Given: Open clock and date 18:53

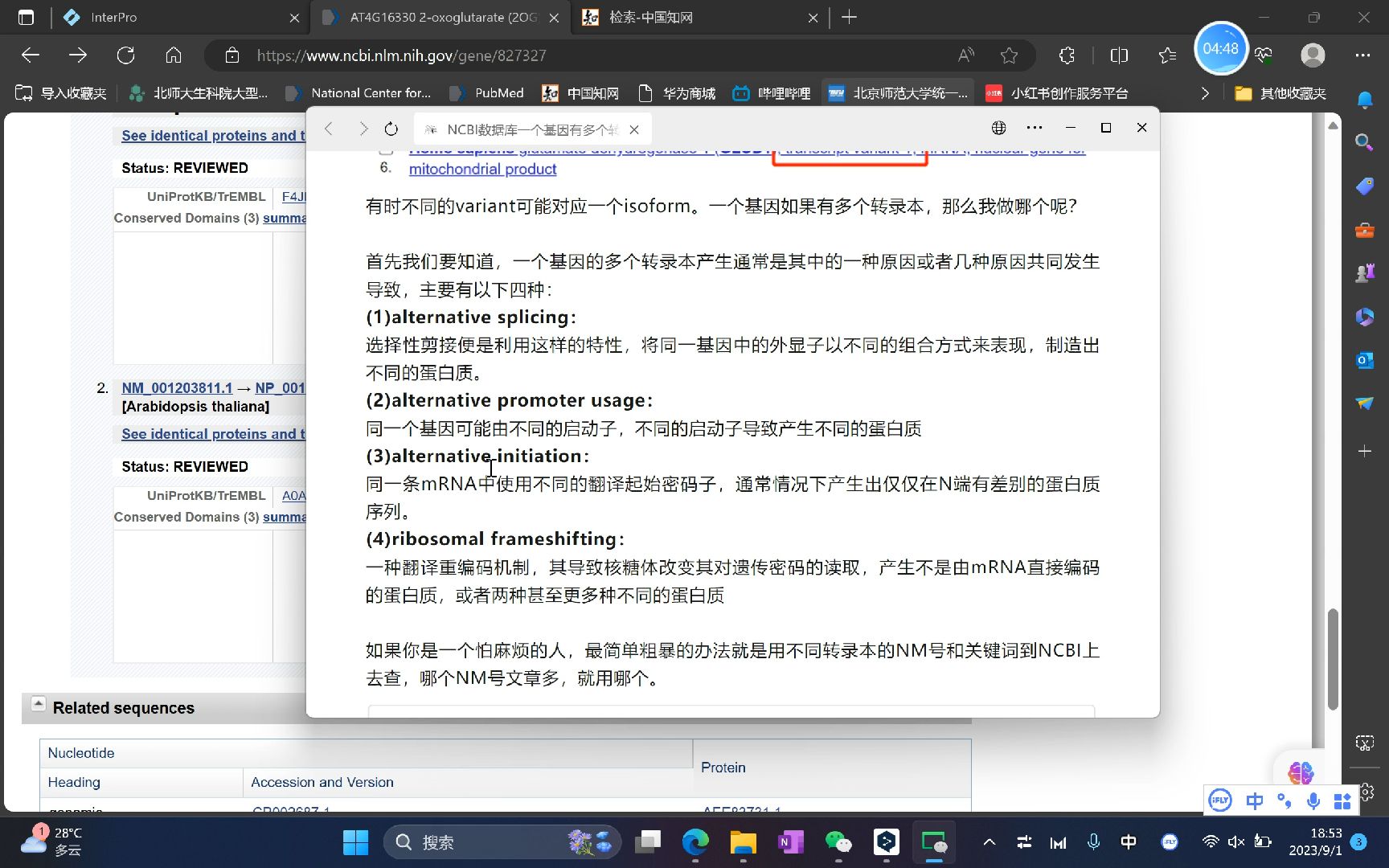Looking at the screenshot, I should coord(1315,841).
